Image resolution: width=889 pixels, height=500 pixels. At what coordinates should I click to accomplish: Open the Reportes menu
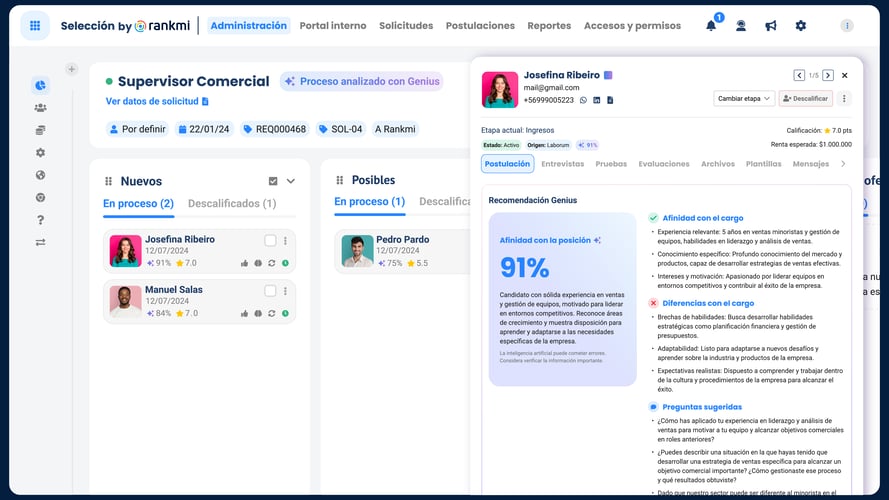(x=549, y=26)
